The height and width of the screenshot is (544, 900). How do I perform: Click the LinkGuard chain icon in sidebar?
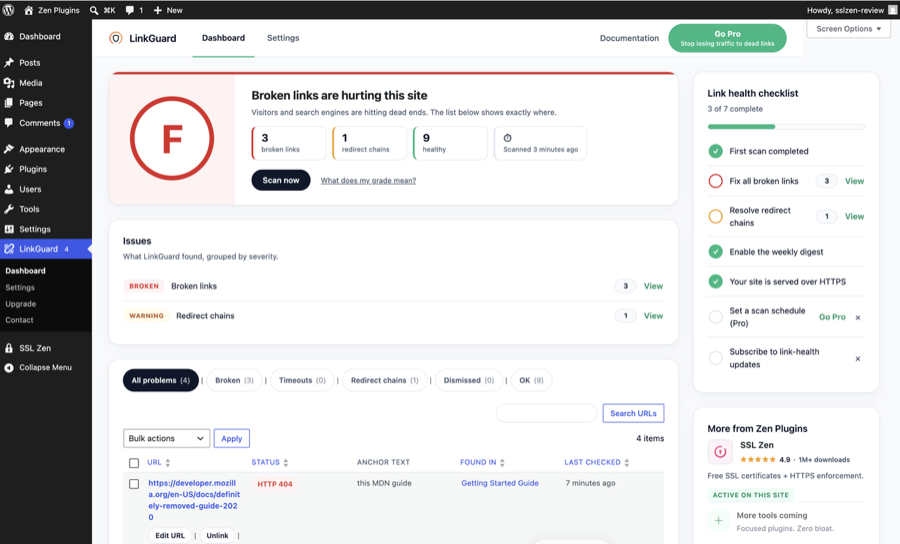click(9, 248)
